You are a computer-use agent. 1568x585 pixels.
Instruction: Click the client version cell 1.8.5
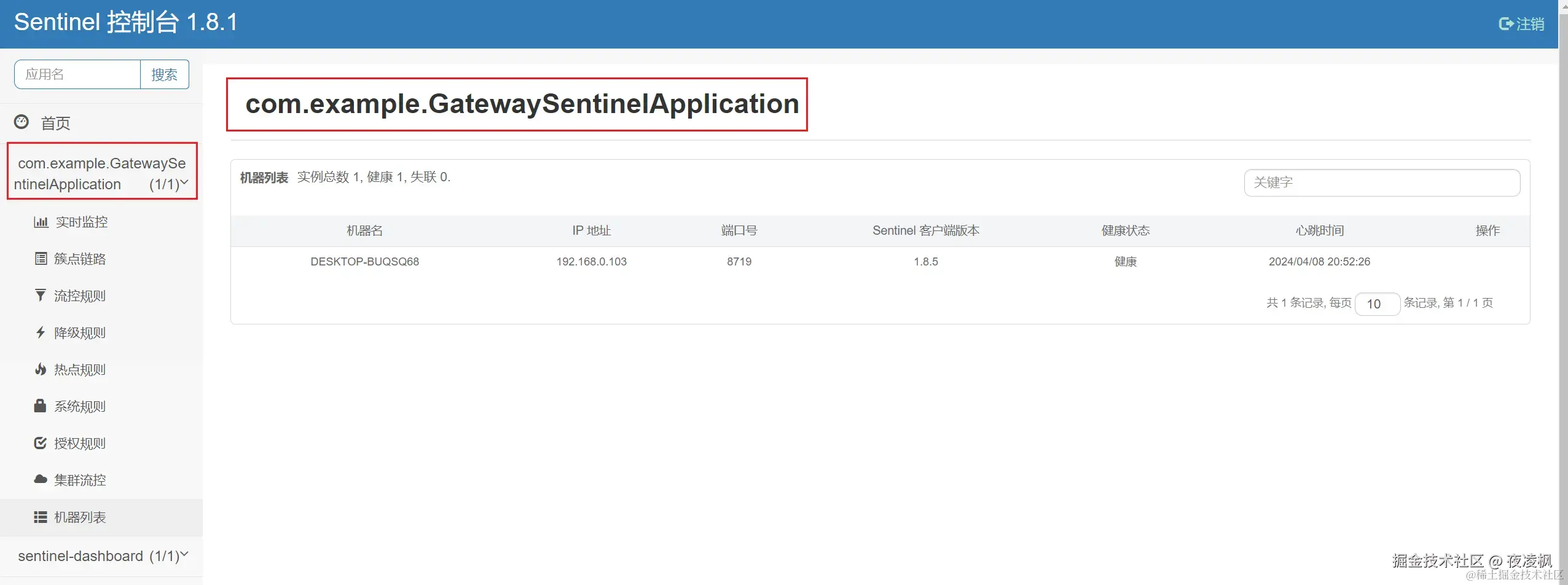click(x=926, y=262)
